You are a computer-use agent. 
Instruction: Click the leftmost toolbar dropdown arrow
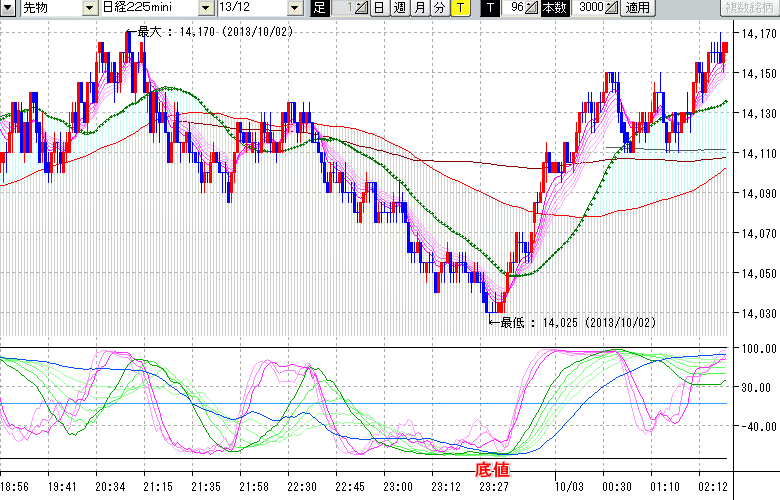(8, 8)
